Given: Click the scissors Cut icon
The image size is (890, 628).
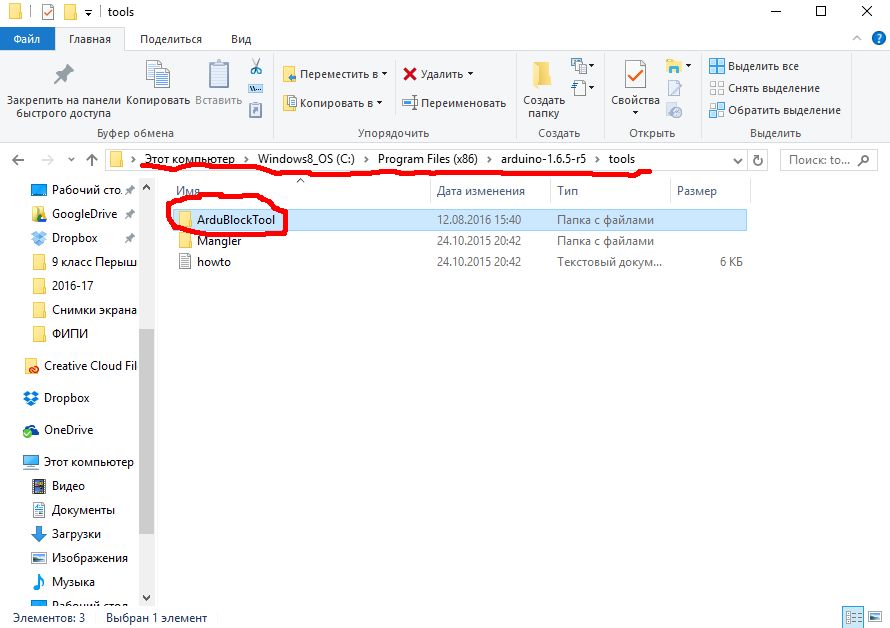Looking at the screenshot, I should pos(256,66).
